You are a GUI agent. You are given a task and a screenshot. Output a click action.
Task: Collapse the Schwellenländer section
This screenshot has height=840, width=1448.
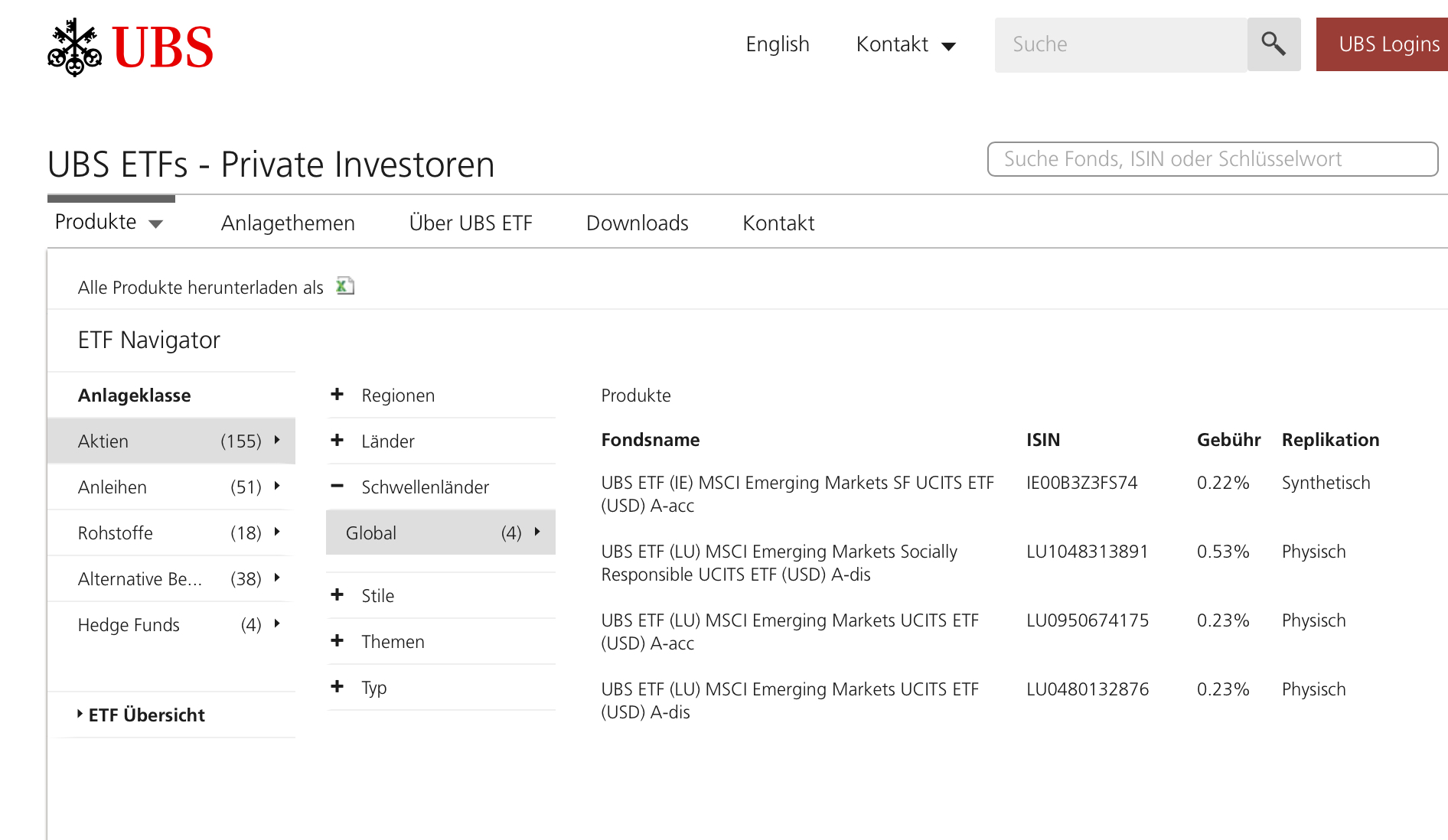click(338, 487)
